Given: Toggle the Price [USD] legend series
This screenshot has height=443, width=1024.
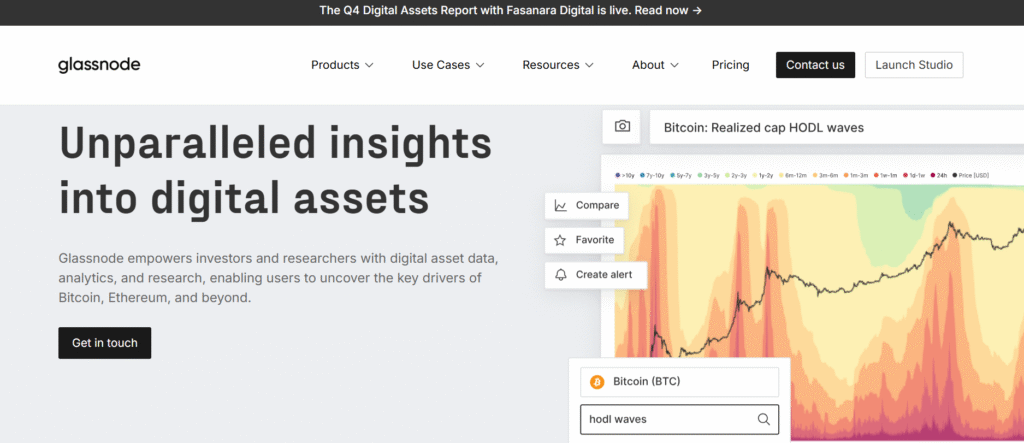Looking at the screenshot, I should (970, 175).
